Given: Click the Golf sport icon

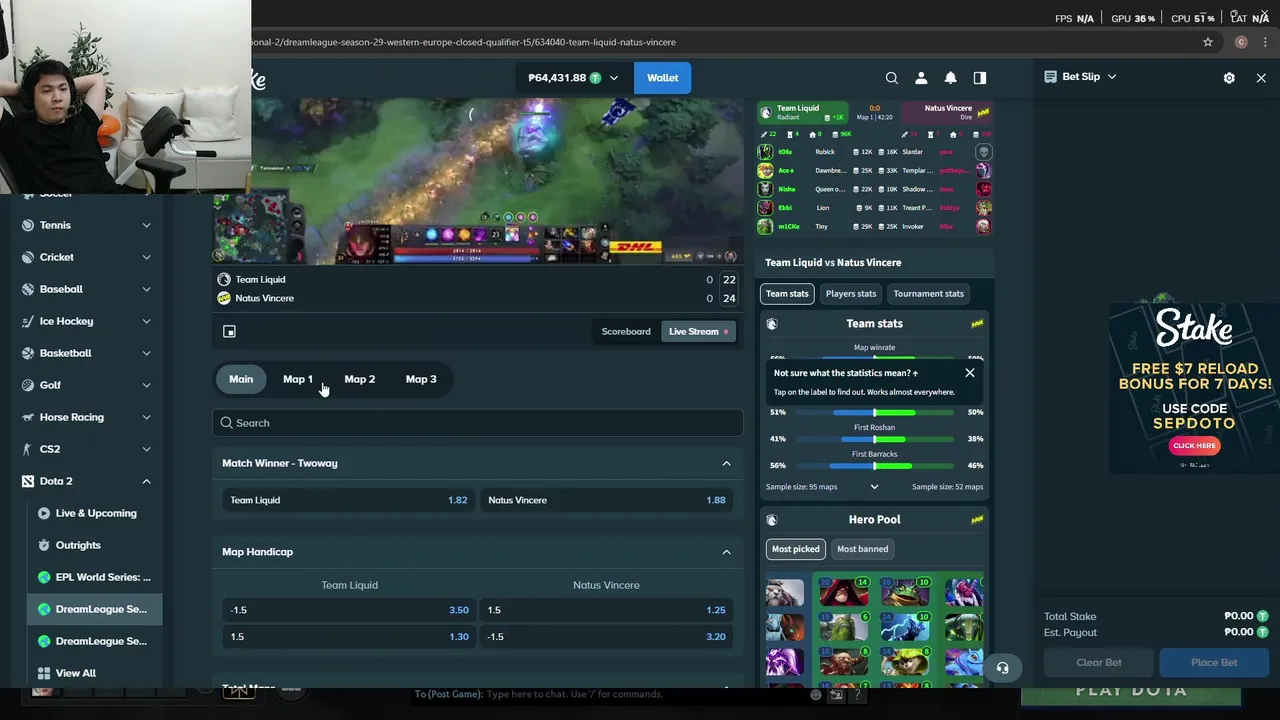Looking at the screenshot, I should [28, 385].
